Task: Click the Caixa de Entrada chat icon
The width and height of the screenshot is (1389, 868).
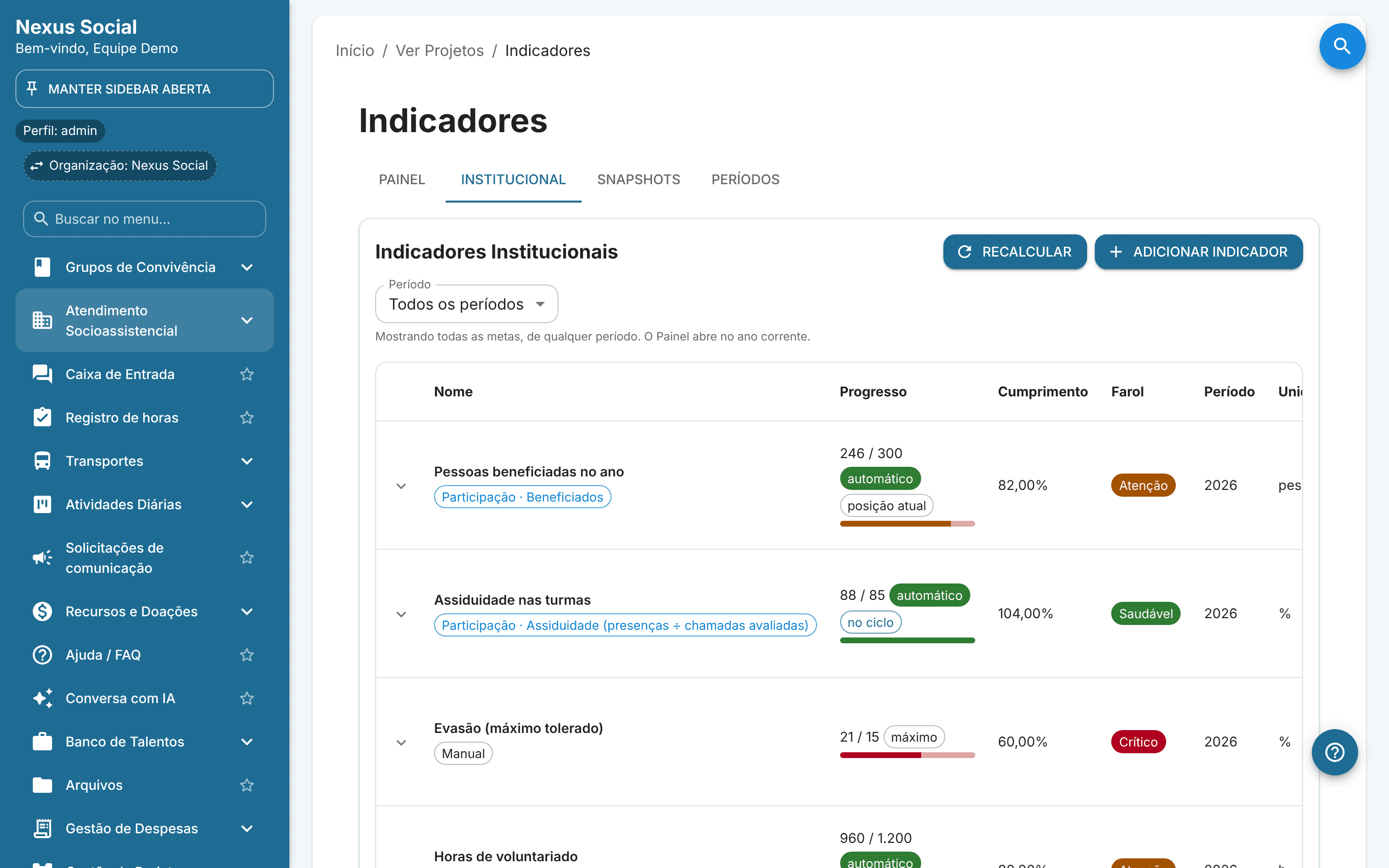Action: click(42, 374)
